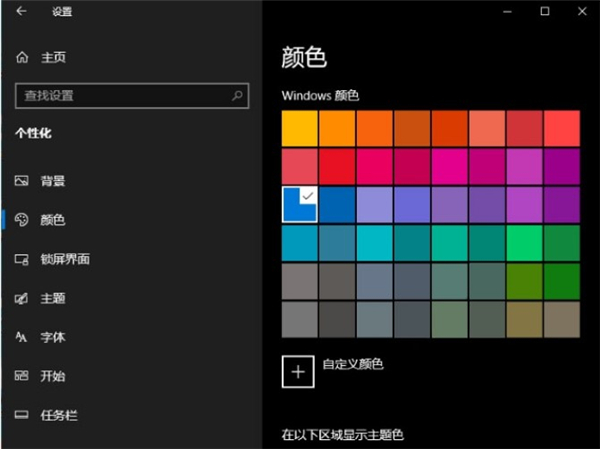Viewport: 600px width, 449px height.
Task: Click the 开始 start tiles icon
Action: [21, 376]
